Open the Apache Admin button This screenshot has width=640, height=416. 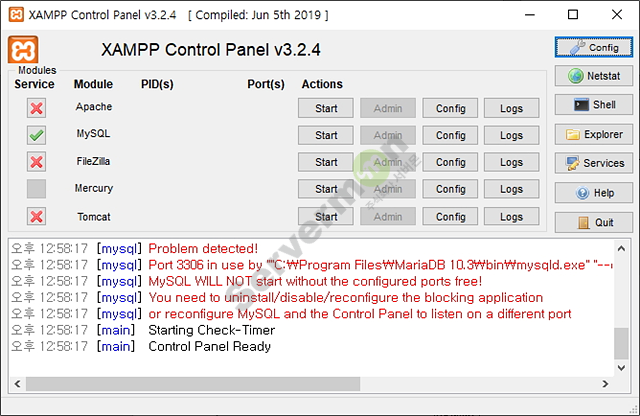[388, 108]
